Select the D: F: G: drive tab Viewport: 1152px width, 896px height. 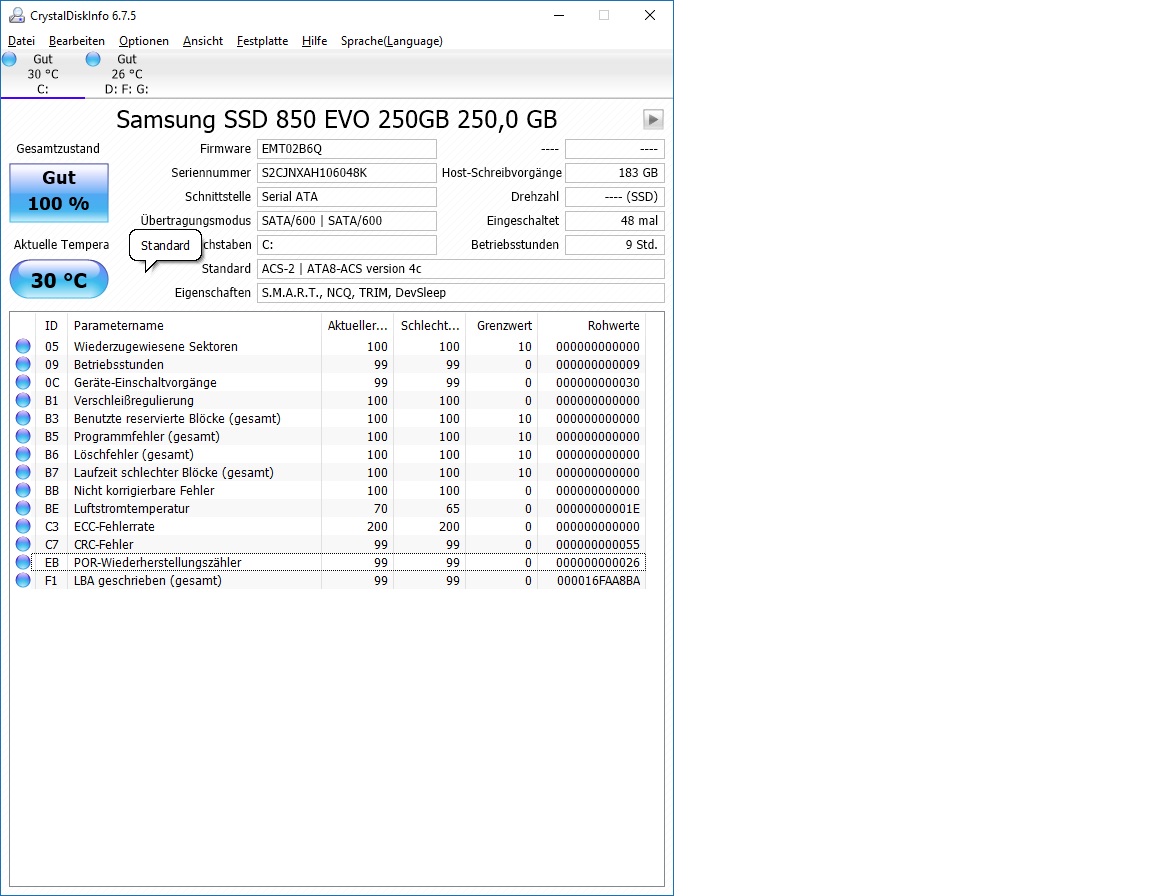pyautogui.click(x=126, y=74)
